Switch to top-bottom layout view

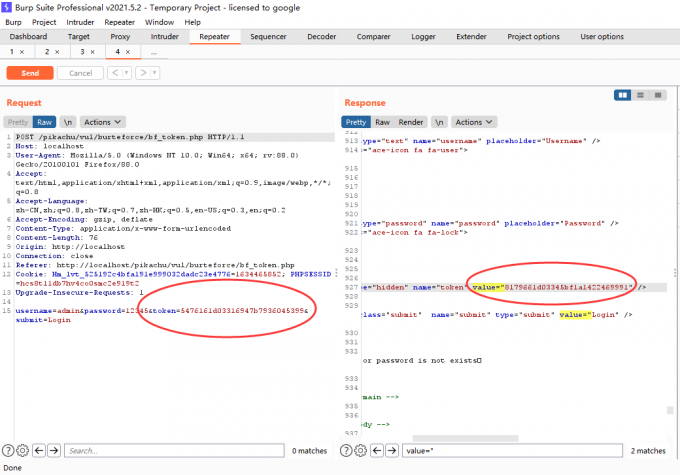(640, 95)
